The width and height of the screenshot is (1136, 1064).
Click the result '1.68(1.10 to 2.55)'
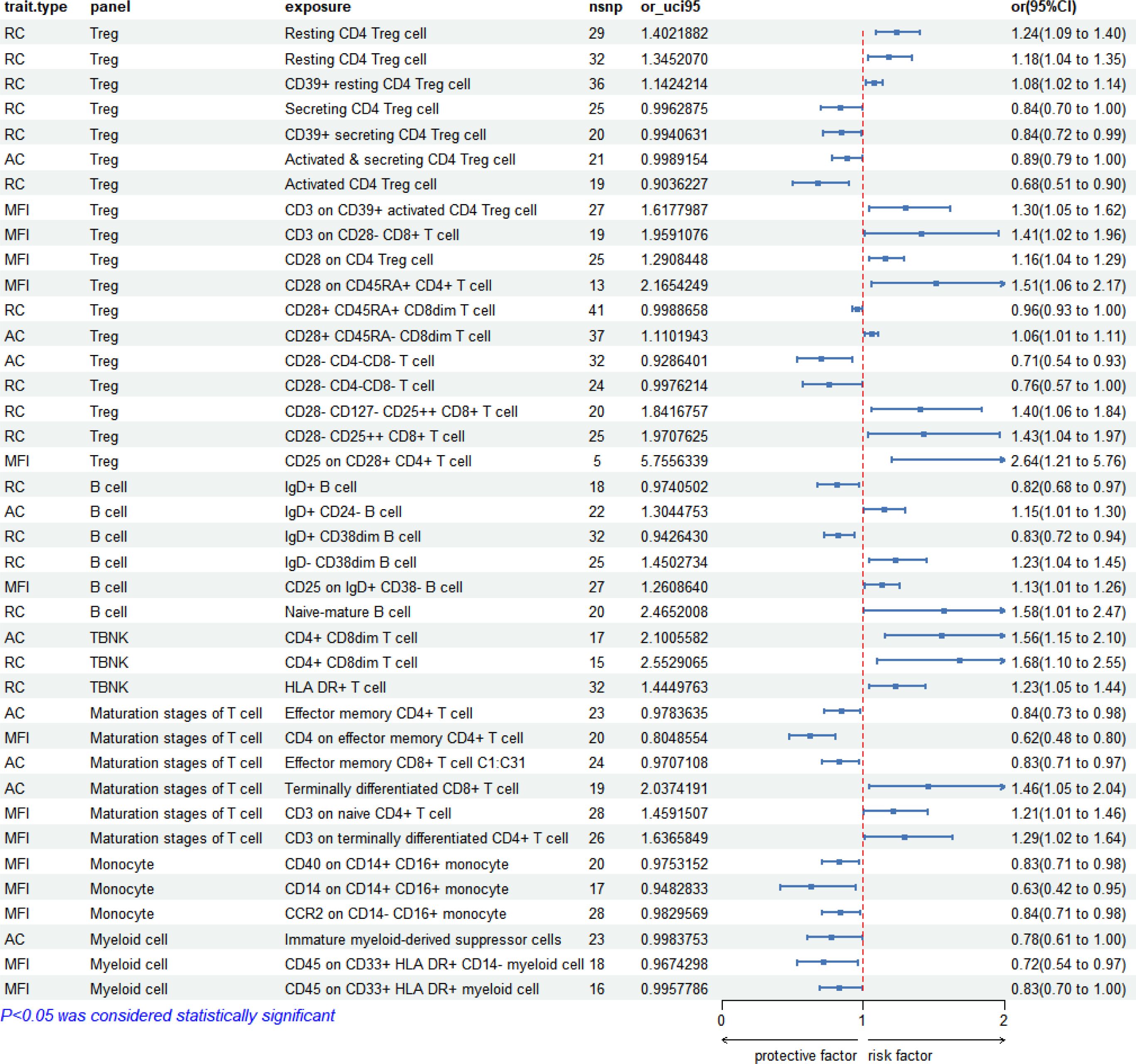(x=1069, y=662)
